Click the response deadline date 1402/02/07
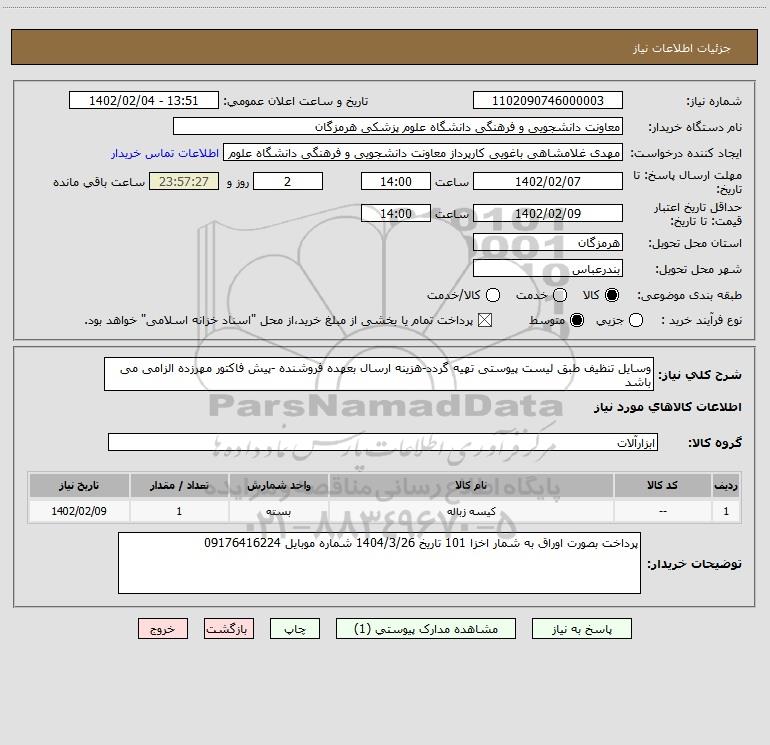 pyautogui.click(x=548, y=181)
